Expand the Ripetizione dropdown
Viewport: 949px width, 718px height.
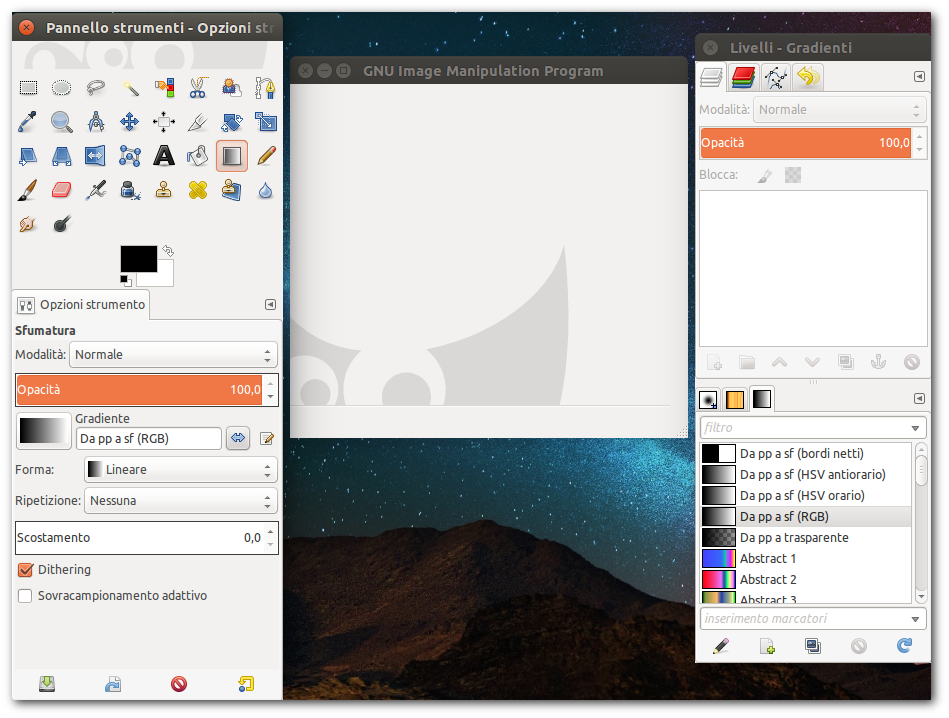pos(180,500)
